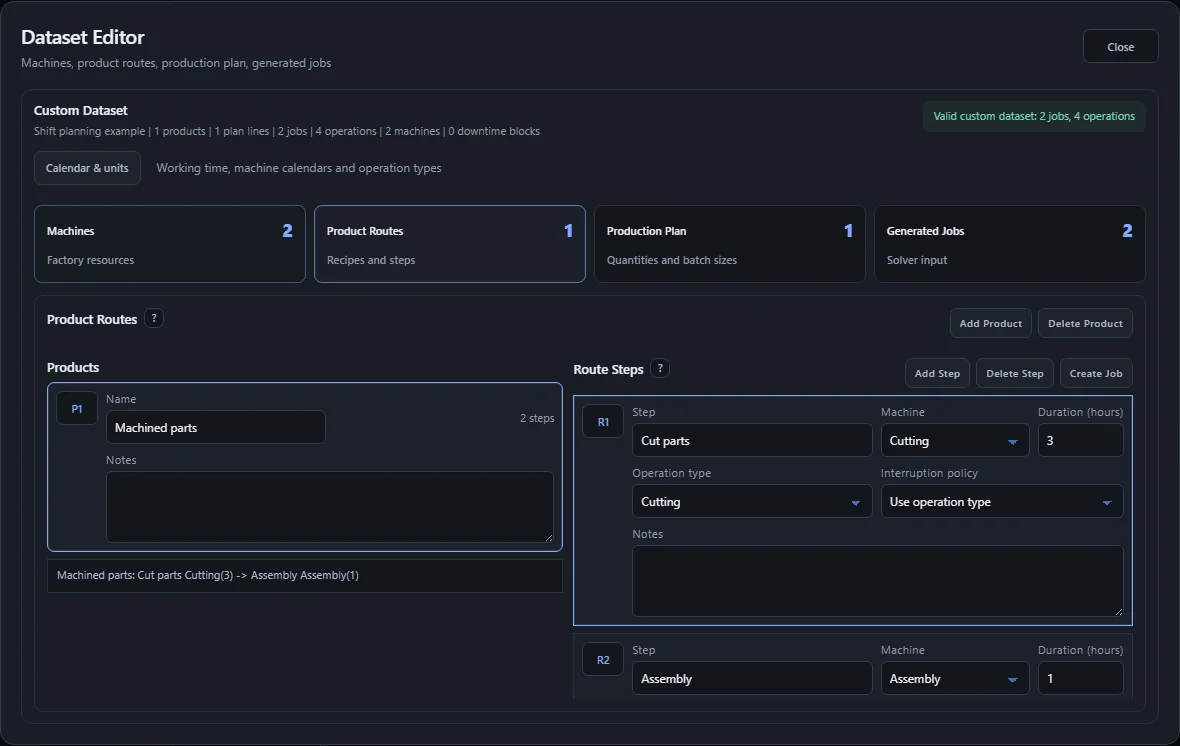Open the Product Routes help icon
The image size is (1180, 746).
pyautogui.click(x=154, y=318)
